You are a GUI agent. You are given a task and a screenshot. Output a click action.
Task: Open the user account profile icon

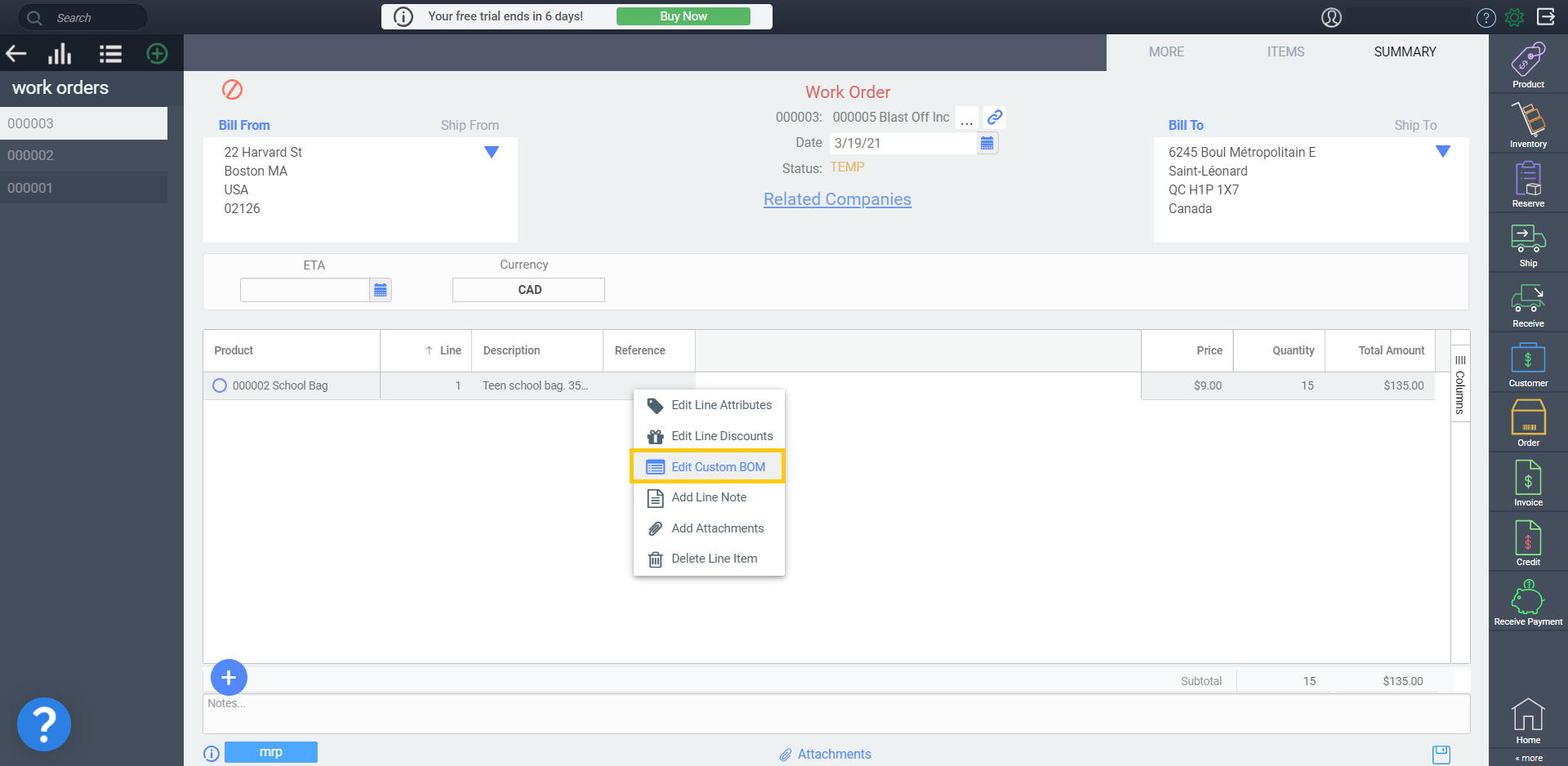[1331, 17]
